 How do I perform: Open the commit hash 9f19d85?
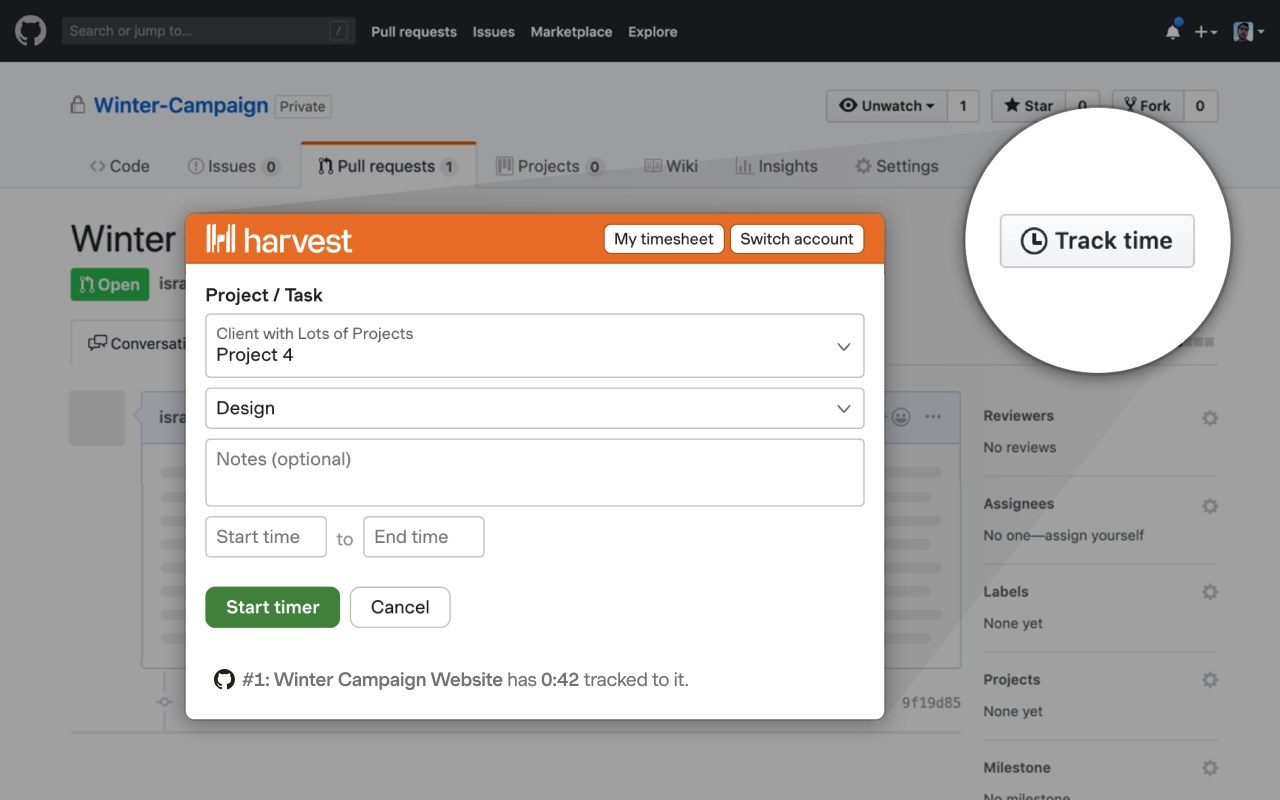point(931,703)
